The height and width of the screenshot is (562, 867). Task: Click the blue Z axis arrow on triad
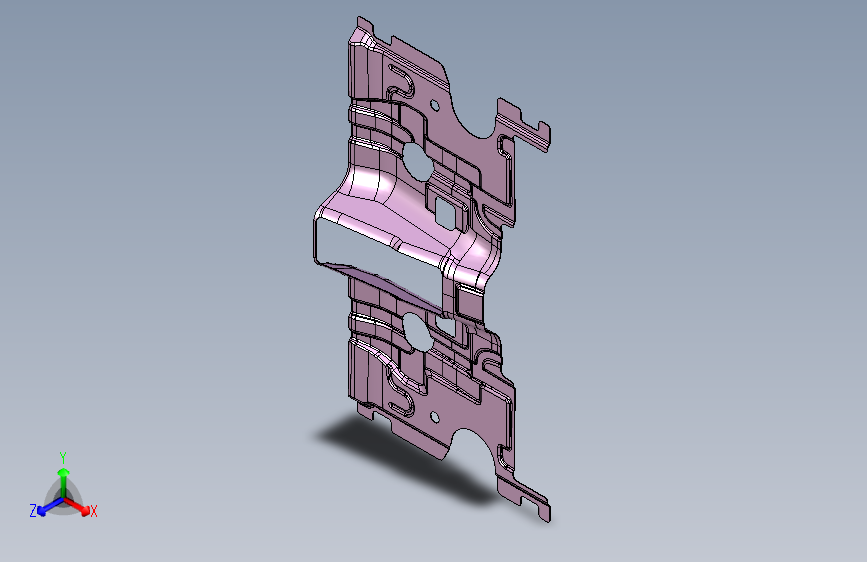click(50, 506)
